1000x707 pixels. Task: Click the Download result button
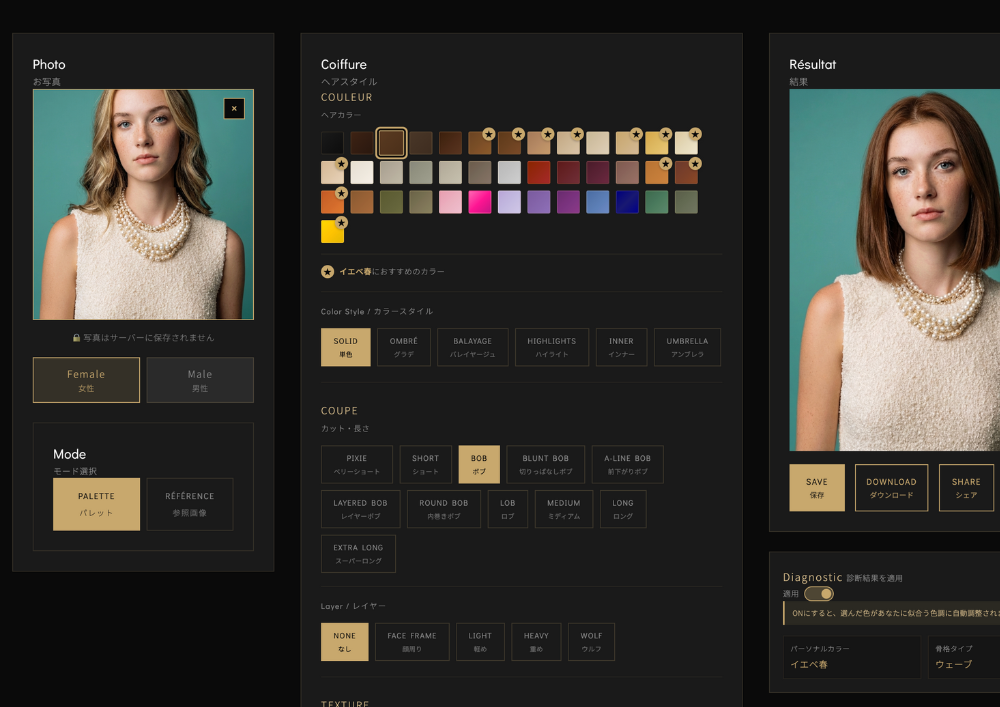tap(891, 487)
